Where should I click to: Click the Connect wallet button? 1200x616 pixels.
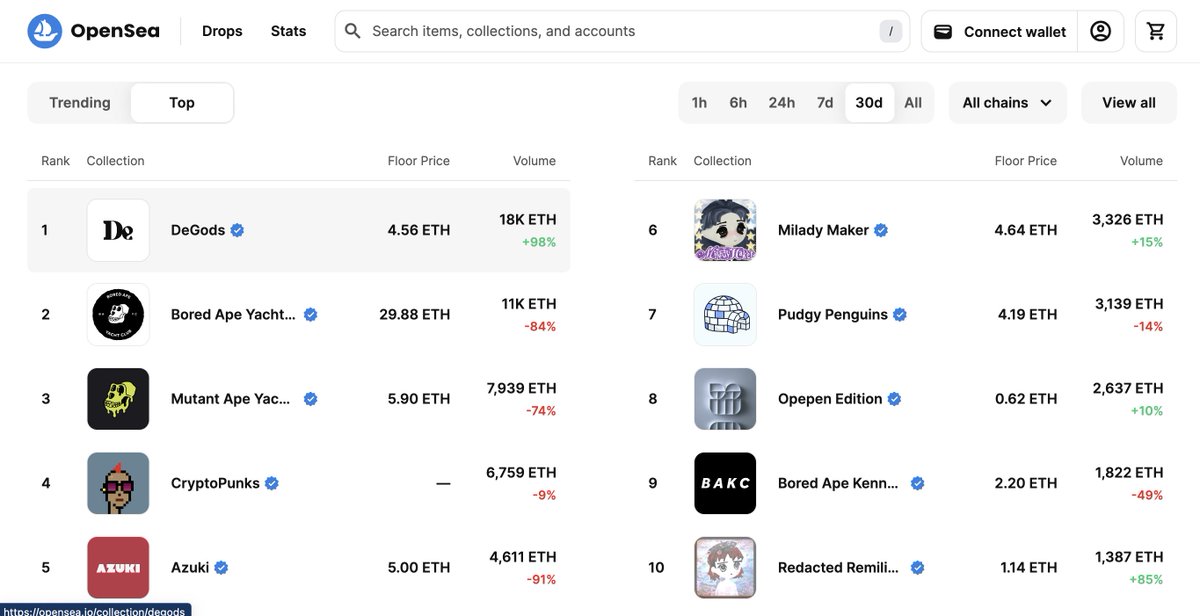[999, 31]
